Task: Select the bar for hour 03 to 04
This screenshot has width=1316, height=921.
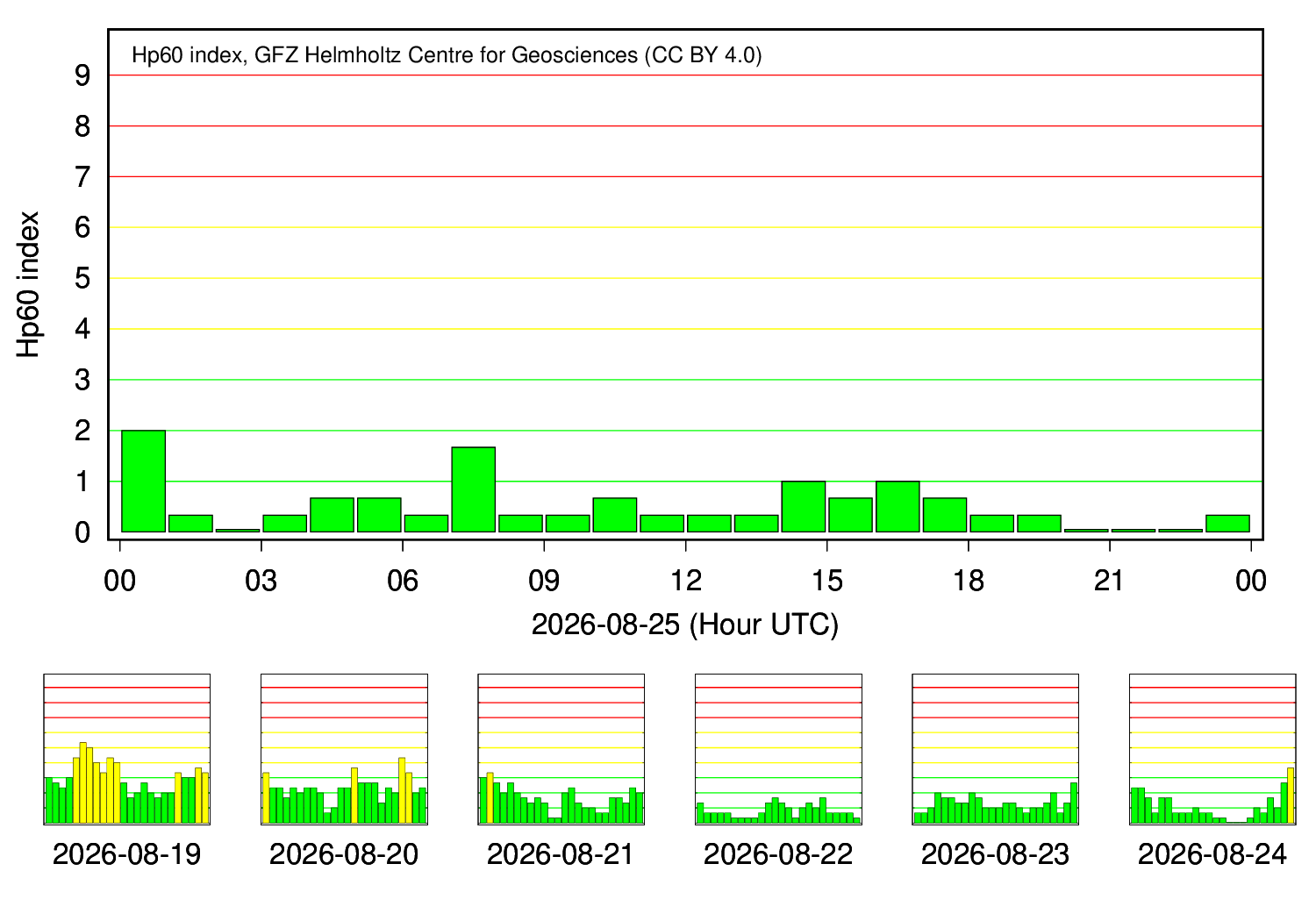Action: point(285,523)
